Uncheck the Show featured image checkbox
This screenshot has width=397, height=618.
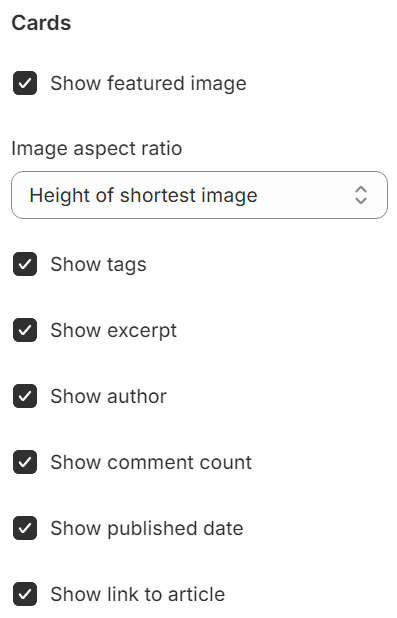pos(25,83)
